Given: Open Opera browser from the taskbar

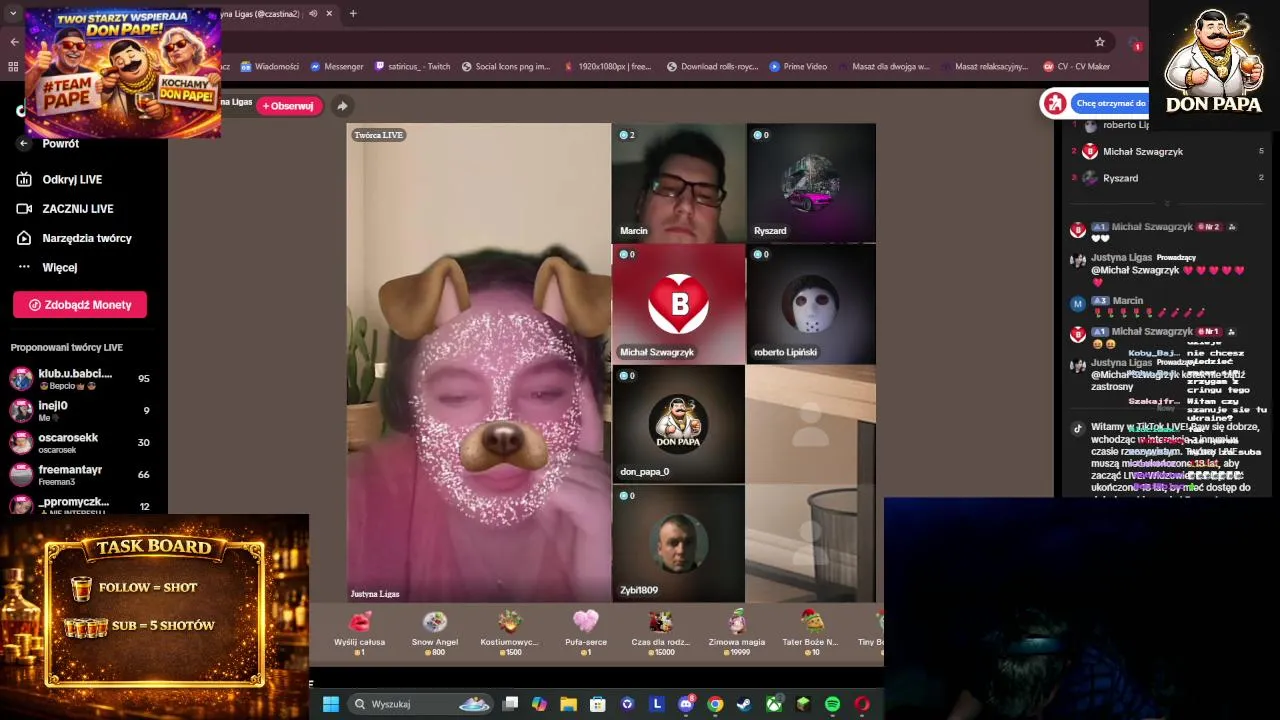Looking at the screenshot, I should [862, 704].
